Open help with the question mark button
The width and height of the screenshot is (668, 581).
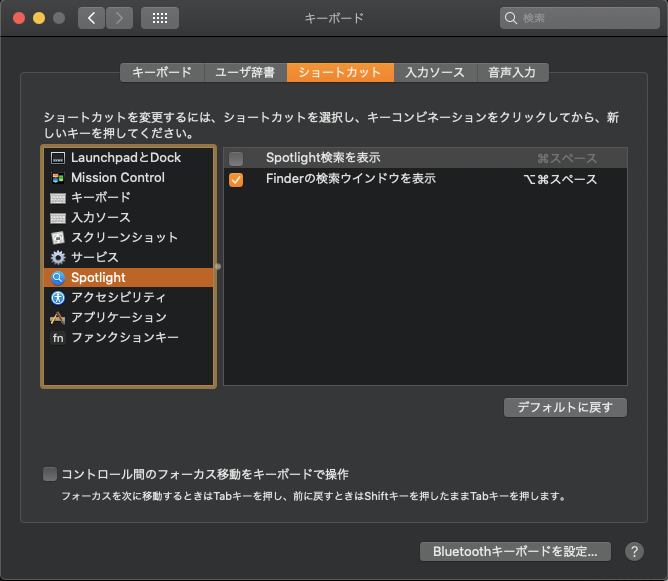click(x=634, y=552)
